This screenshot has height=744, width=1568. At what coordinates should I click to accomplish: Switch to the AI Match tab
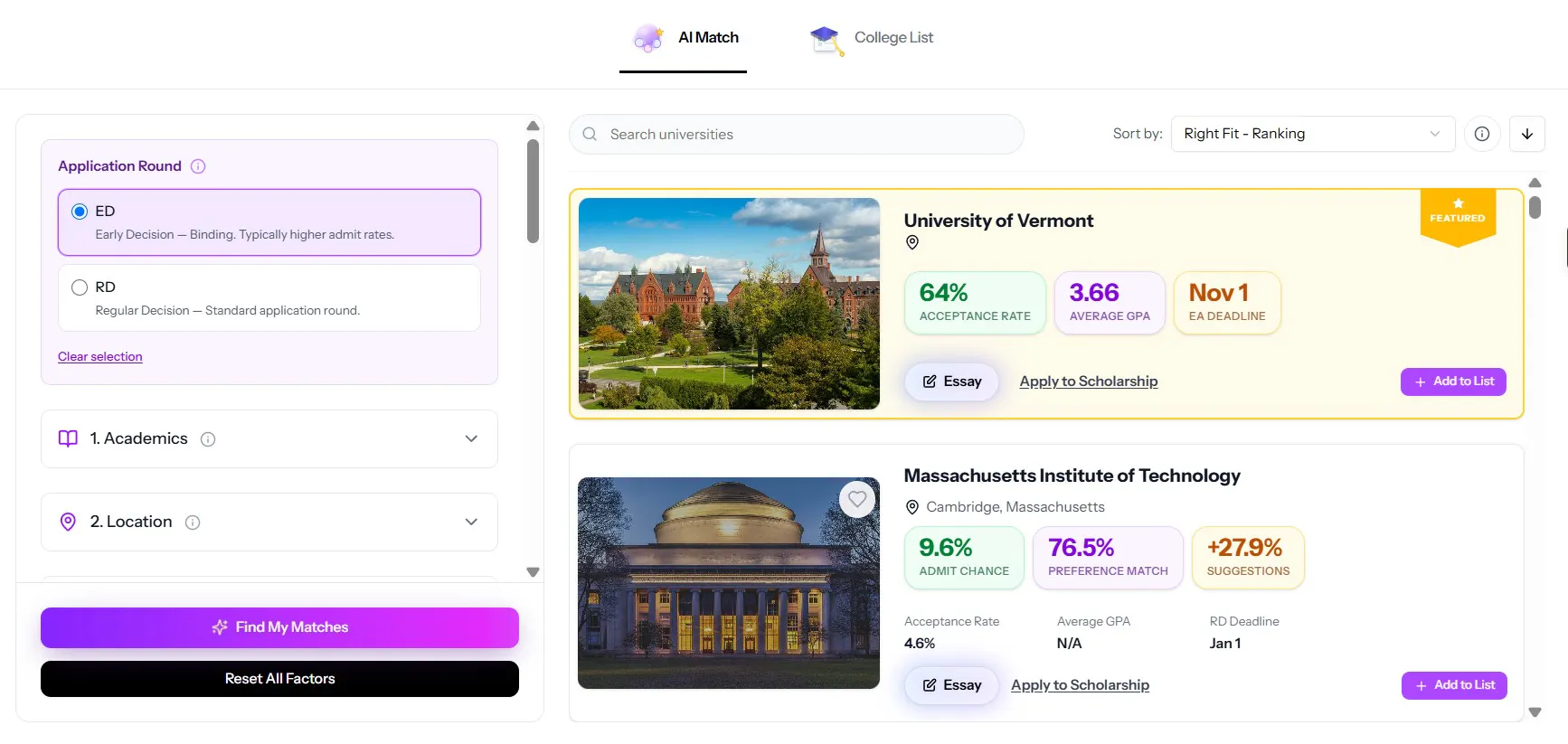coord(684,38)
